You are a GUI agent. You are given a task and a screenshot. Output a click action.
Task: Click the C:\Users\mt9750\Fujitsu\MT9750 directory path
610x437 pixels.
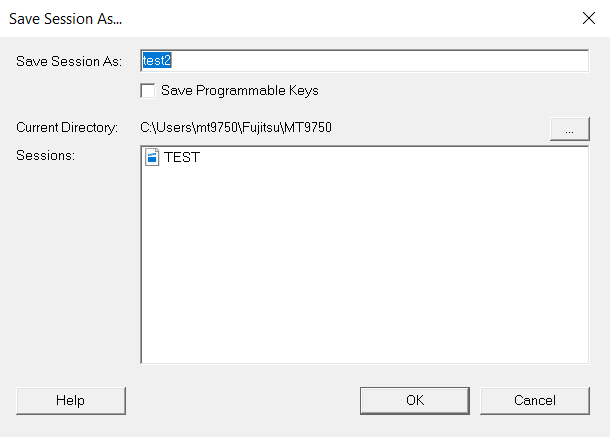[x=236, y=128]
